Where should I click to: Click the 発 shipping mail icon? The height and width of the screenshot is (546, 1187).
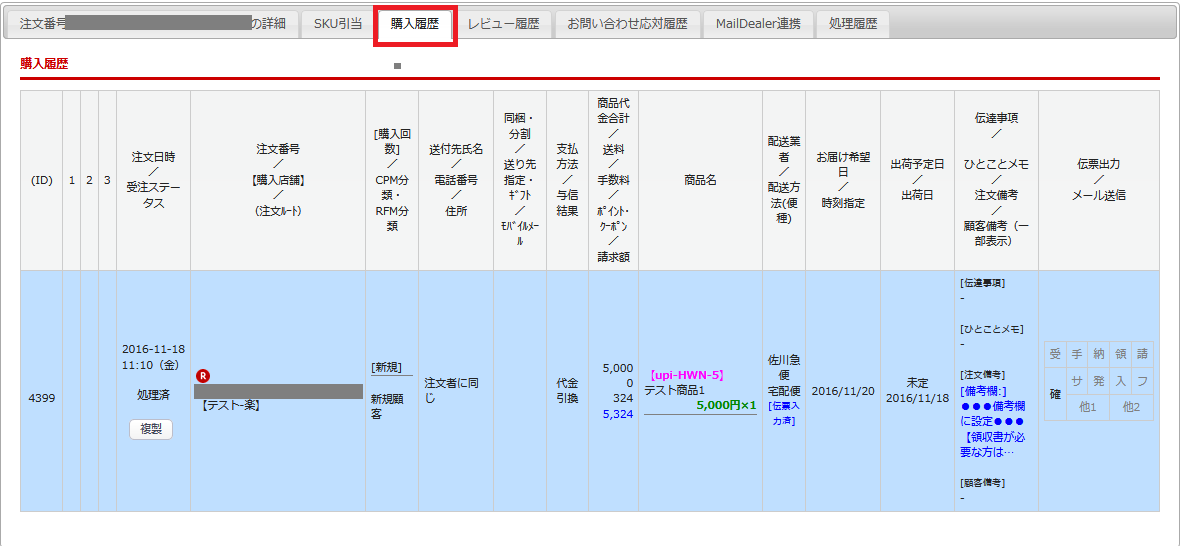tap(1098, 381)
